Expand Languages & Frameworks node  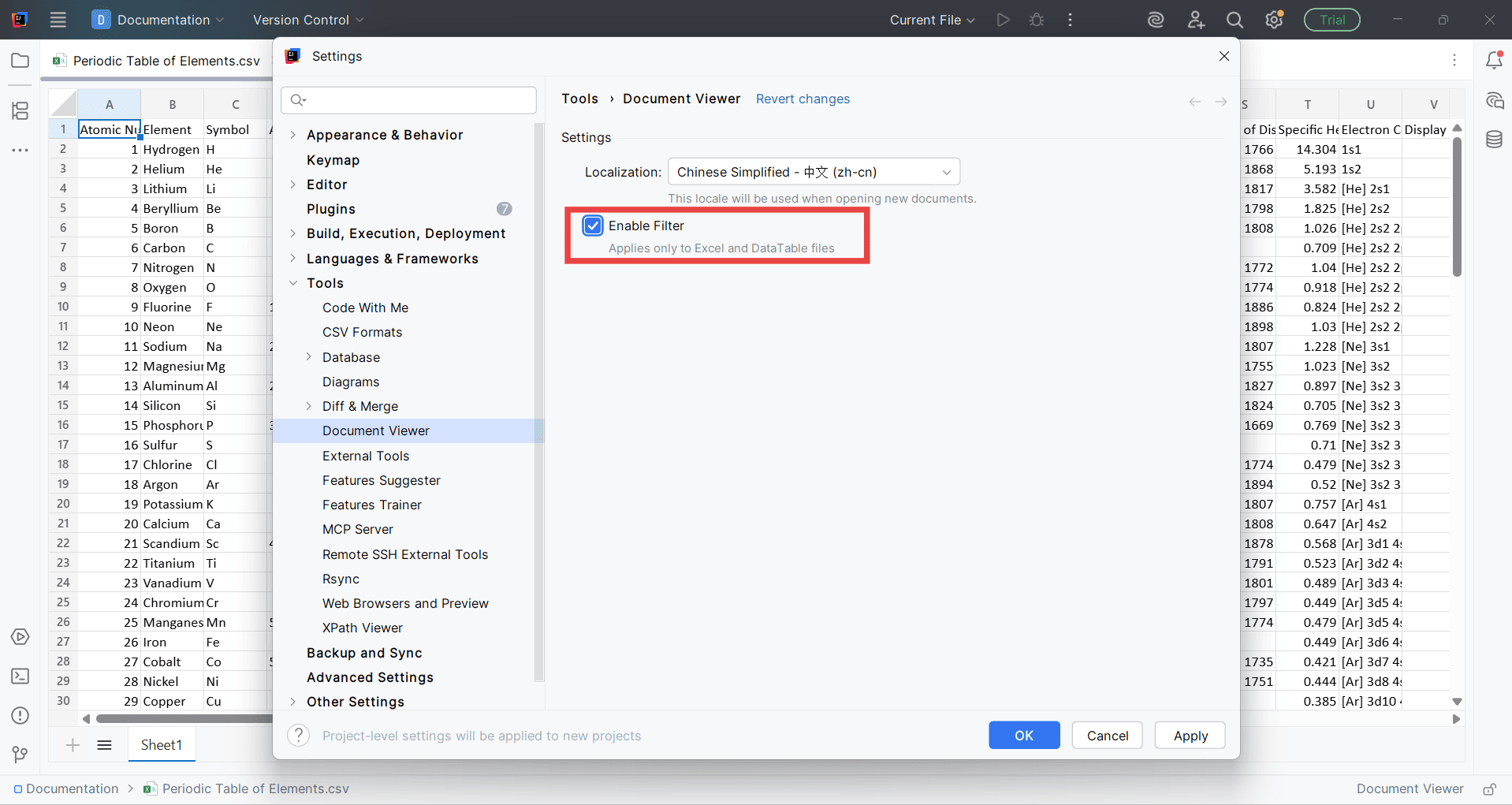(293, 259)
